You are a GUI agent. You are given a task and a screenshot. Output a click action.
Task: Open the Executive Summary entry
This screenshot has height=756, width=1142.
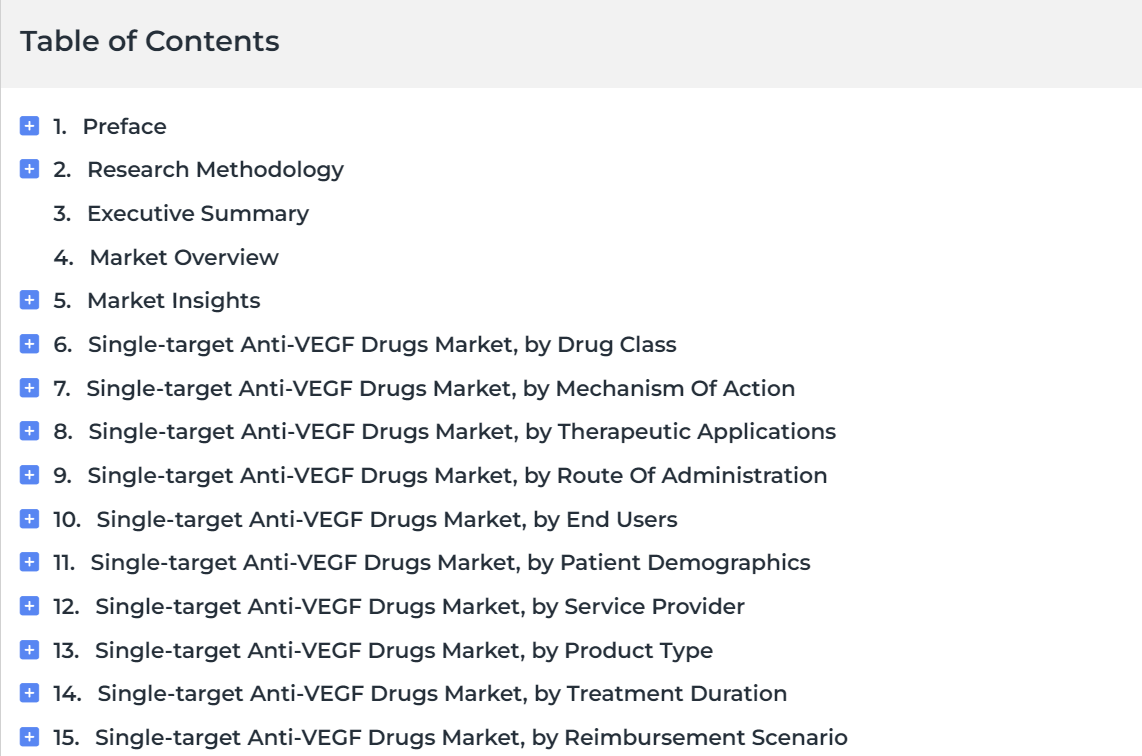coord(198,213)
